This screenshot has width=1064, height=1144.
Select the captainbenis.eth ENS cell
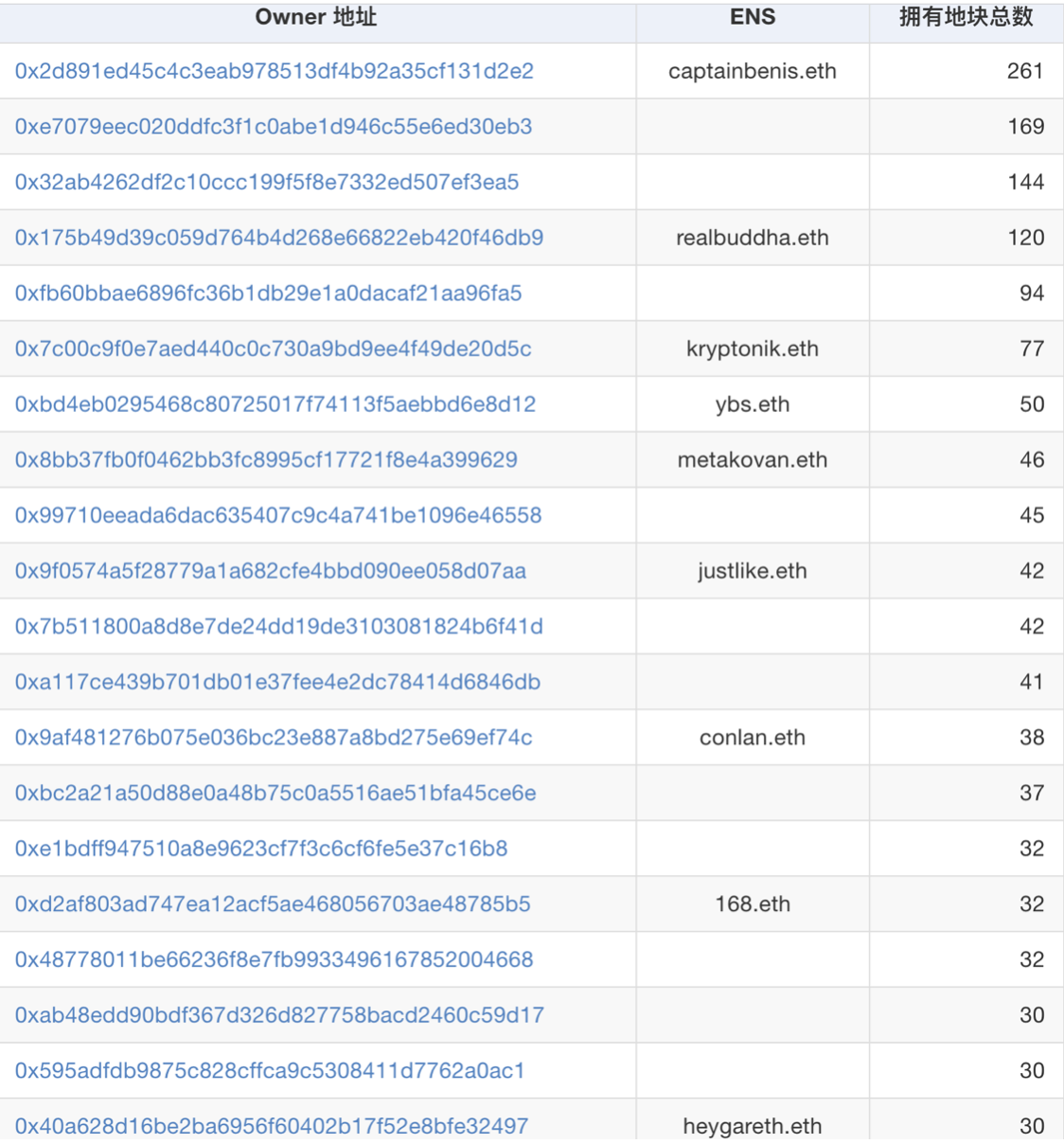pos(753,71)
